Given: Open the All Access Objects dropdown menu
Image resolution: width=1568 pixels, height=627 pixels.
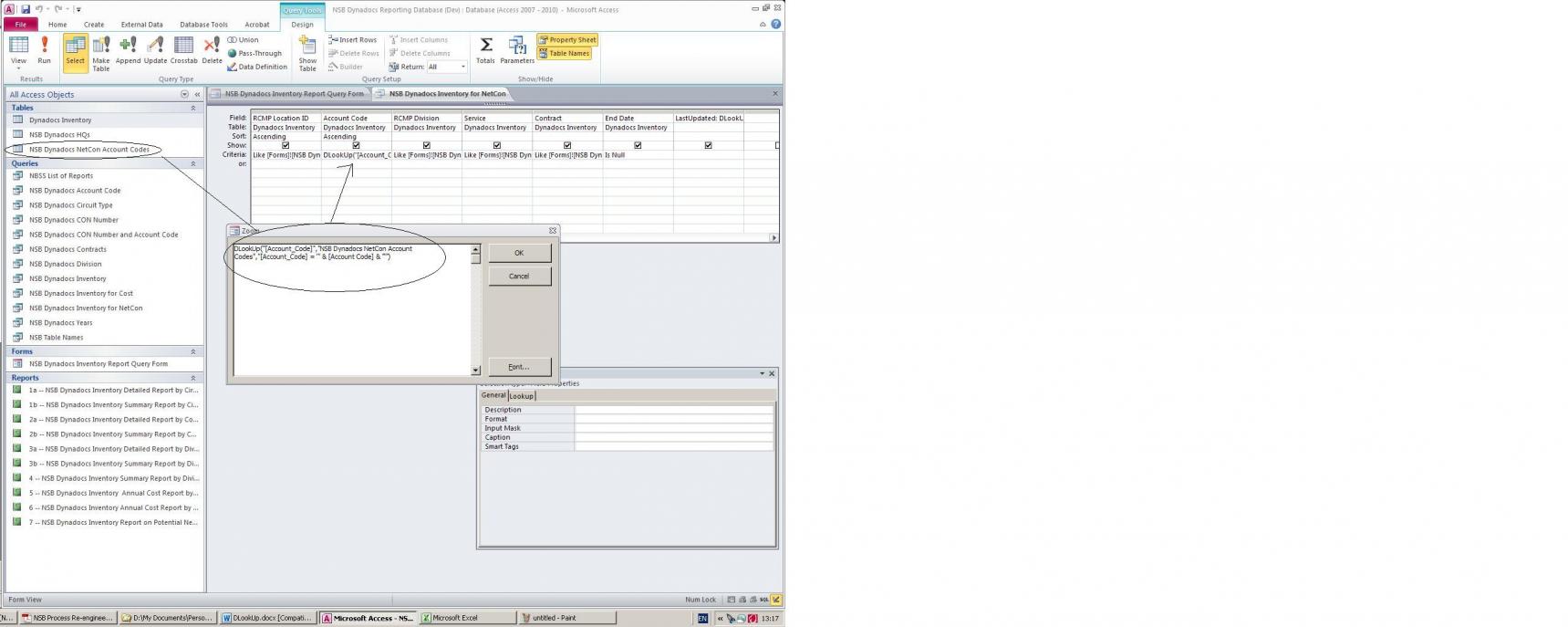Looking at the screenshot, I should pyautogui.click(x=184, y=94).
